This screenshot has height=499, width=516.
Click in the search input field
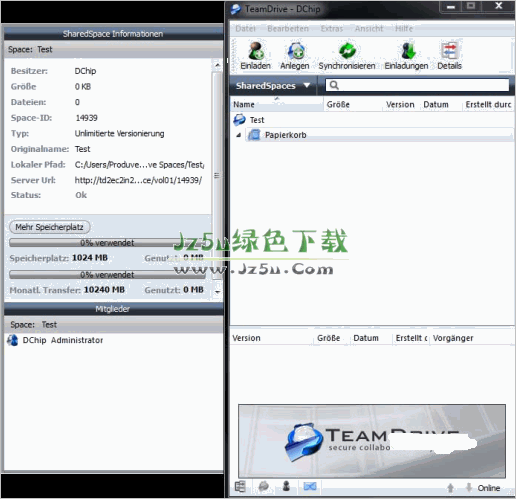[417, 85]
